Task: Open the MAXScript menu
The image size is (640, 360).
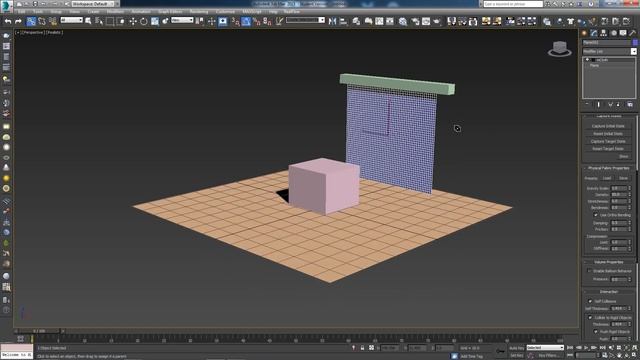Action: pos(252,12)
